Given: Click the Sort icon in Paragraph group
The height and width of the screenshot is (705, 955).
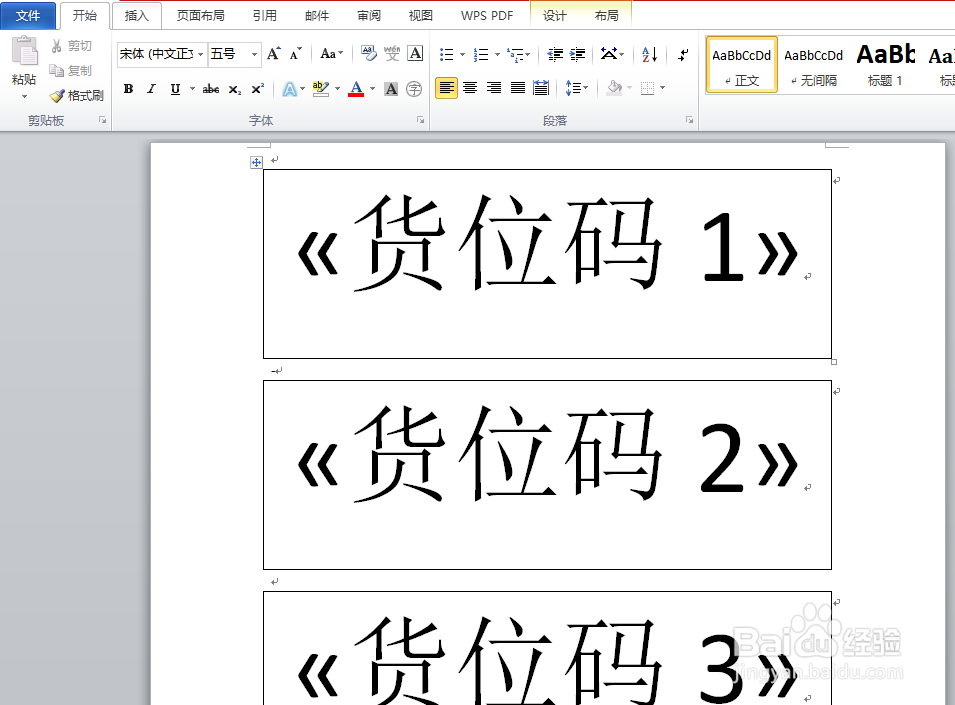Looking at the screenshot, I should pos(648,52).
